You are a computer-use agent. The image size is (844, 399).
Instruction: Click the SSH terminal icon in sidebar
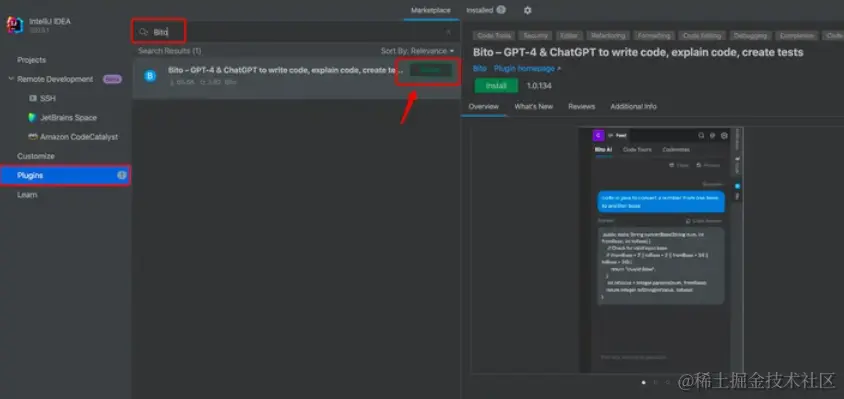(33, 99)
